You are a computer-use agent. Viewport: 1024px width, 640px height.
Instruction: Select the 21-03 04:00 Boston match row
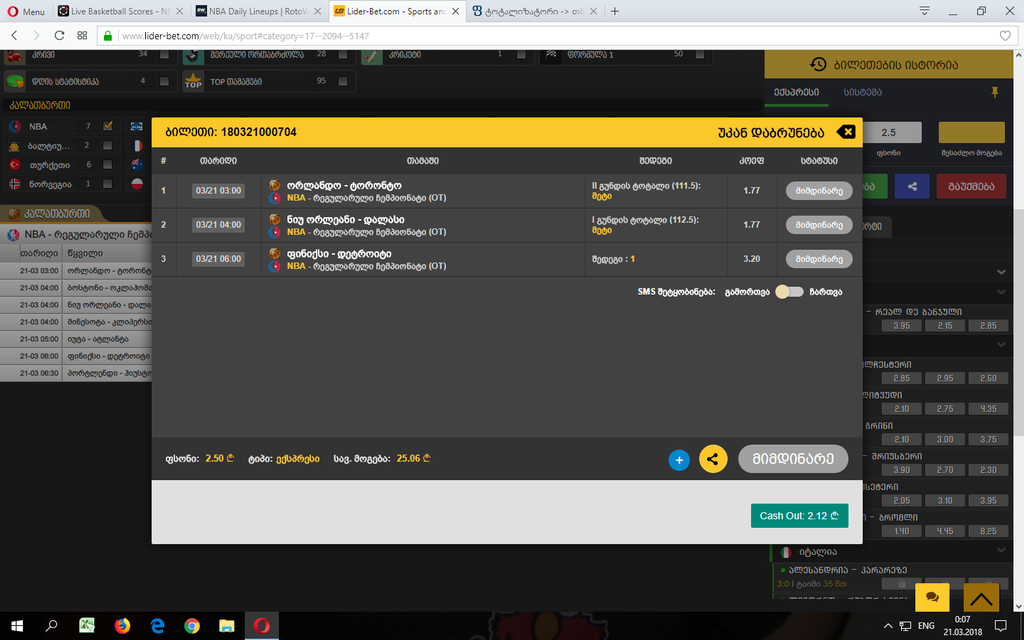(76, 287)
